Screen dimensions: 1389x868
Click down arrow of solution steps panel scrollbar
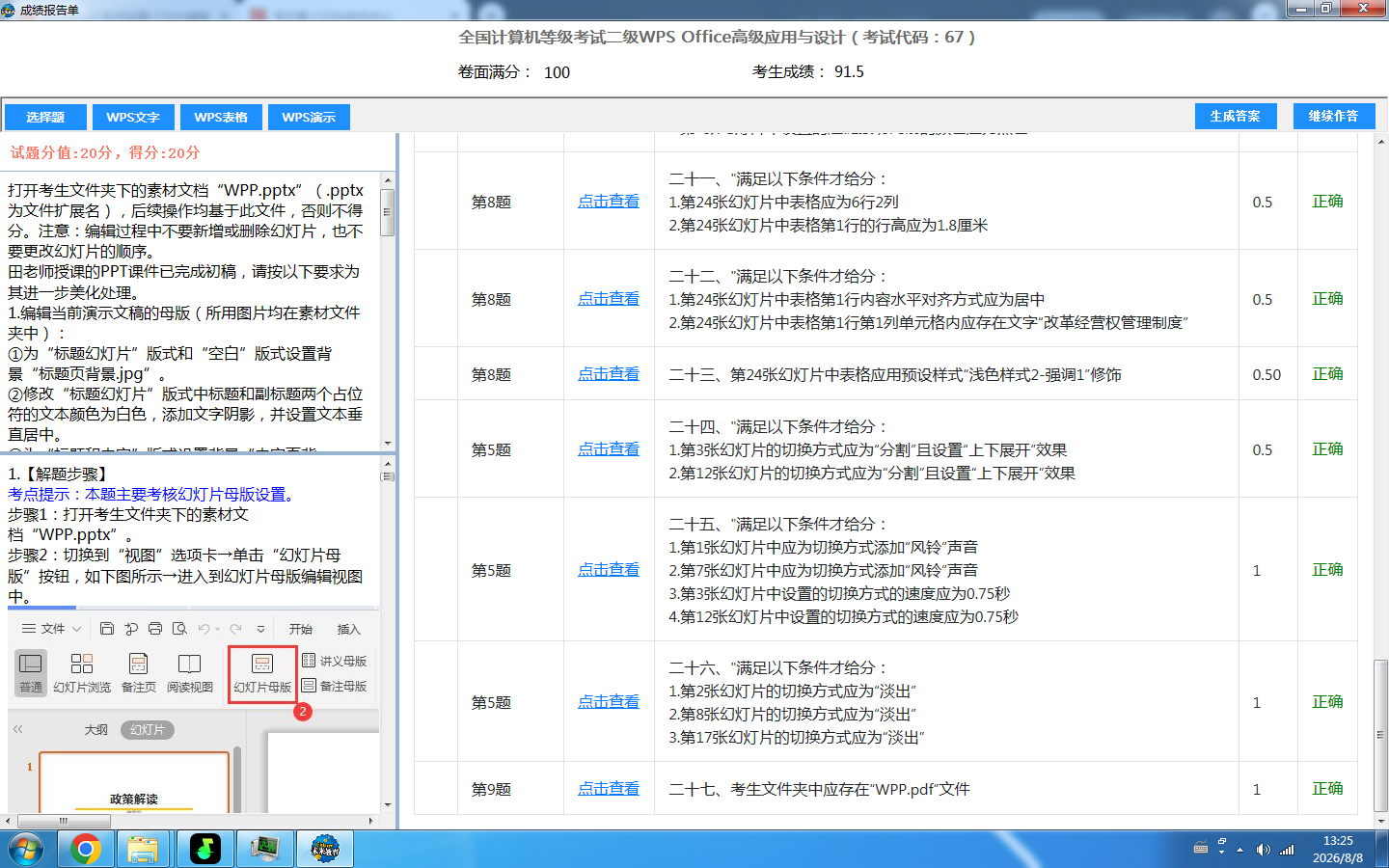click(388, 804)
